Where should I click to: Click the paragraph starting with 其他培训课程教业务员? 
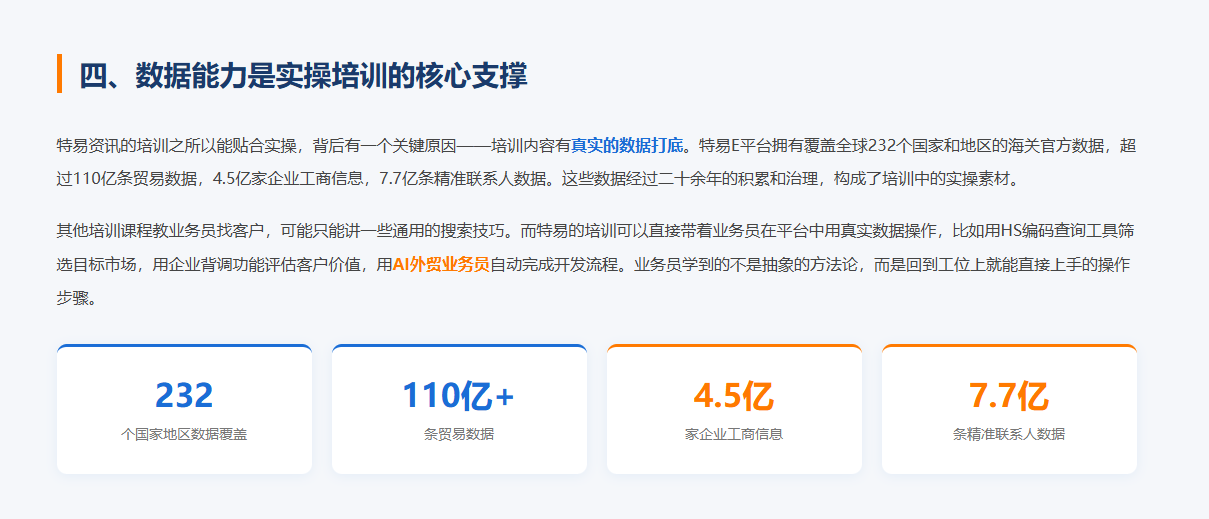[x=597, y=264]
